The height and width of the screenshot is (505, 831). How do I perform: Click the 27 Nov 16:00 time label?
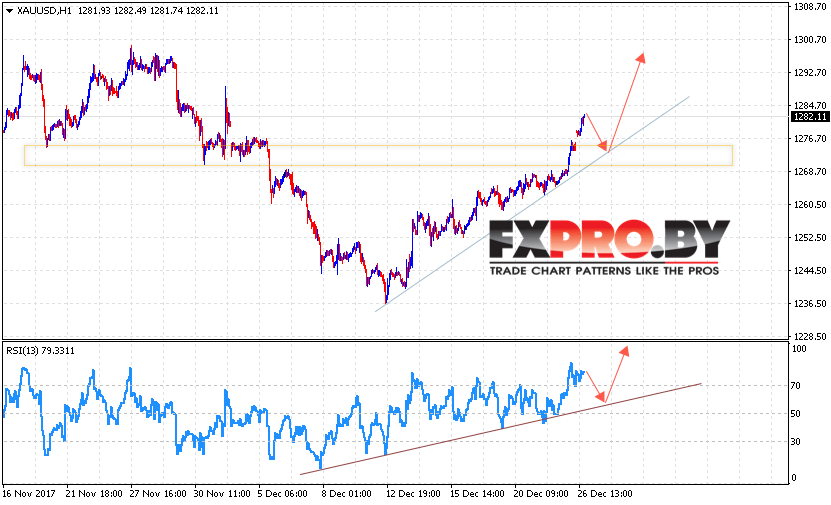158,493
